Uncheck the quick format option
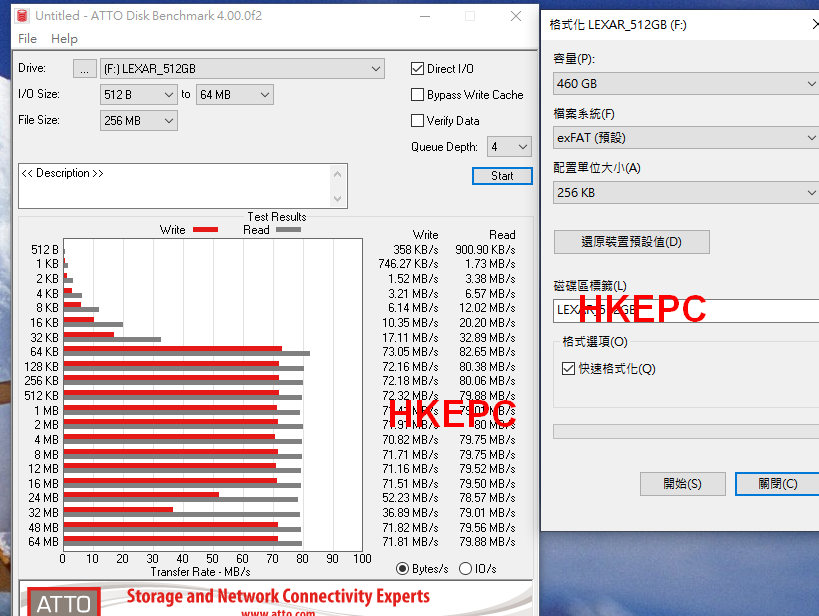The width and height of the screenshot is (819, 616). (x=569, y=369)
